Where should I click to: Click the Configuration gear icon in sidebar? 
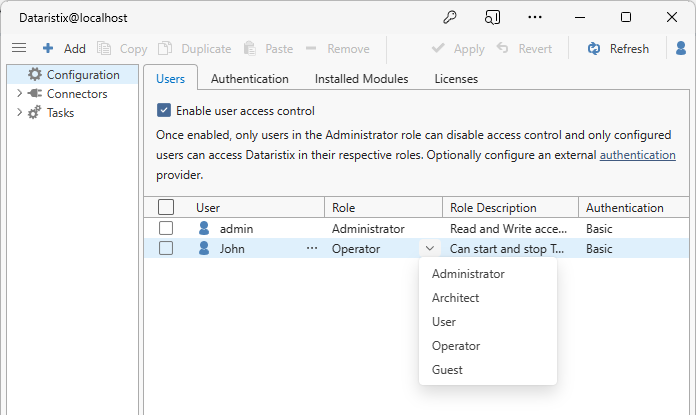[35, 74]
